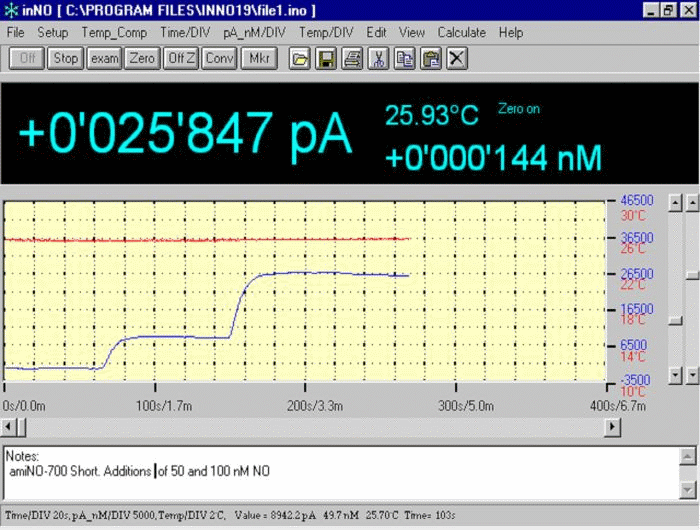This screenshot has height=530, width=700.
Task: Close the inNO window
Action: point(689,10)
